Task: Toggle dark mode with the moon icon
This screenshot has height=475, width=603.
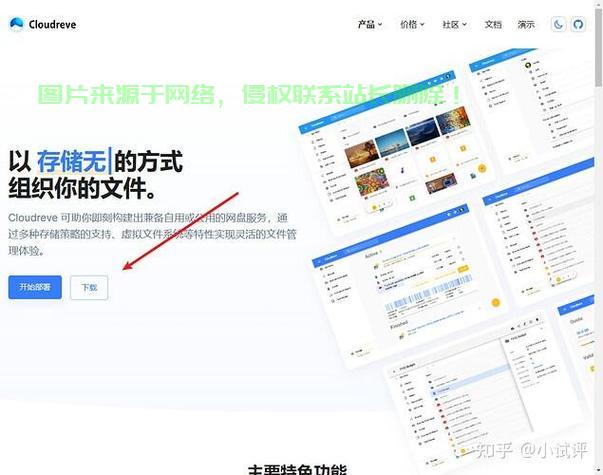Action: [x=559, y=24]
